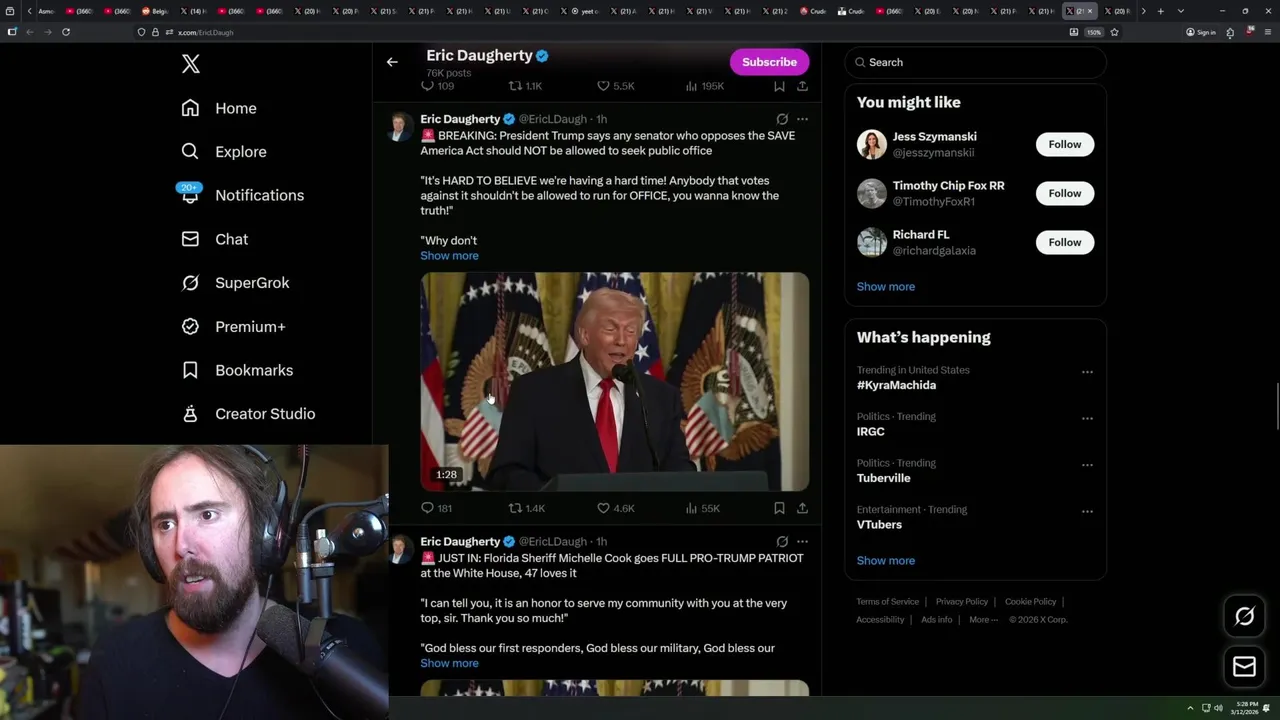Open the taskbar volume icon
The width and height of the screenshot is (1280, 720).
click(x=1218, y=708)
